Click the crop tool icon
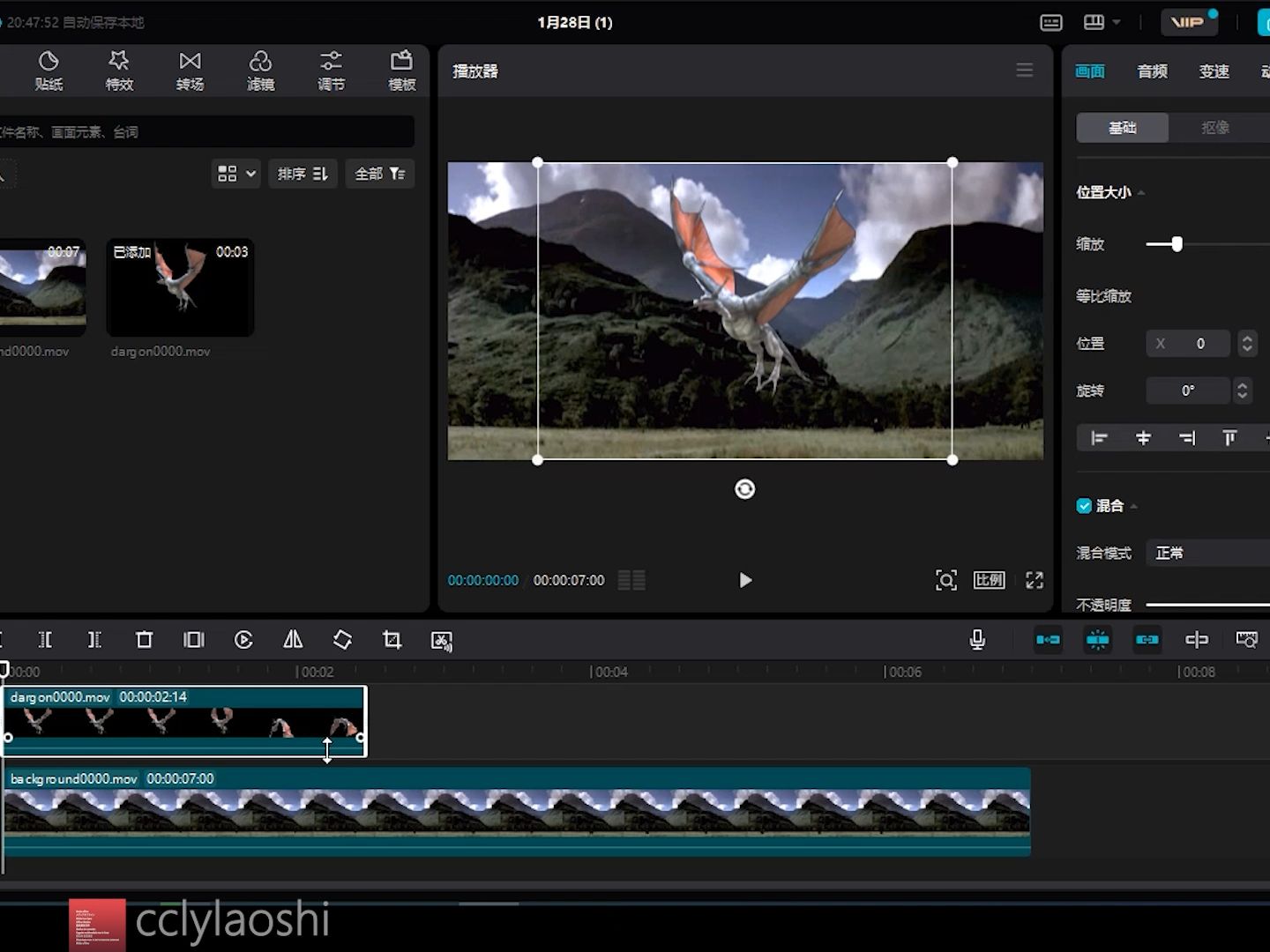1270x952 pixels. pos(392,640)
